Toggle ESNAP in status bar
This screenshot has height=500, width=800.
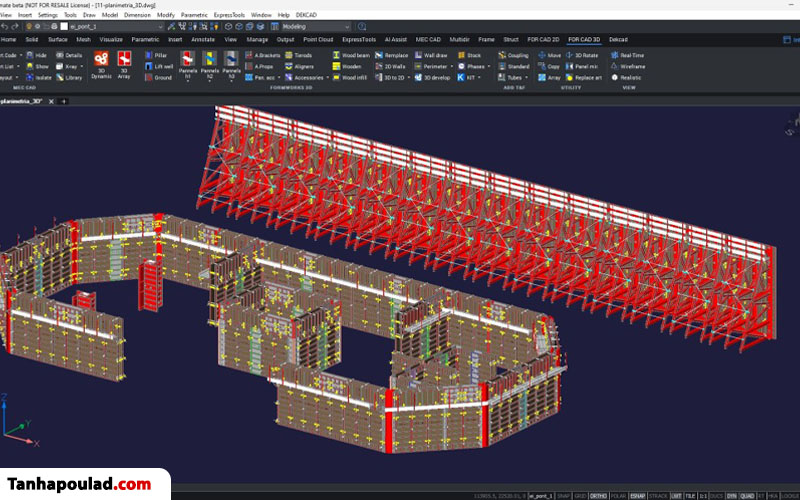638,495
